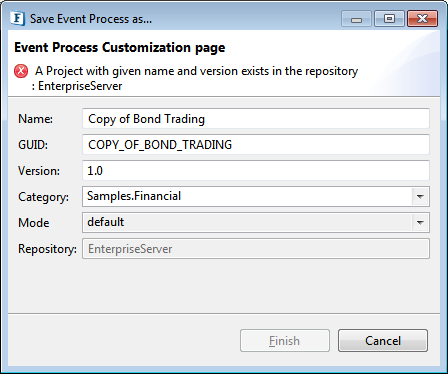Viewport: 448px width, 374px height.
Task: Click the default Mode combo box
Action: point(256,222)
